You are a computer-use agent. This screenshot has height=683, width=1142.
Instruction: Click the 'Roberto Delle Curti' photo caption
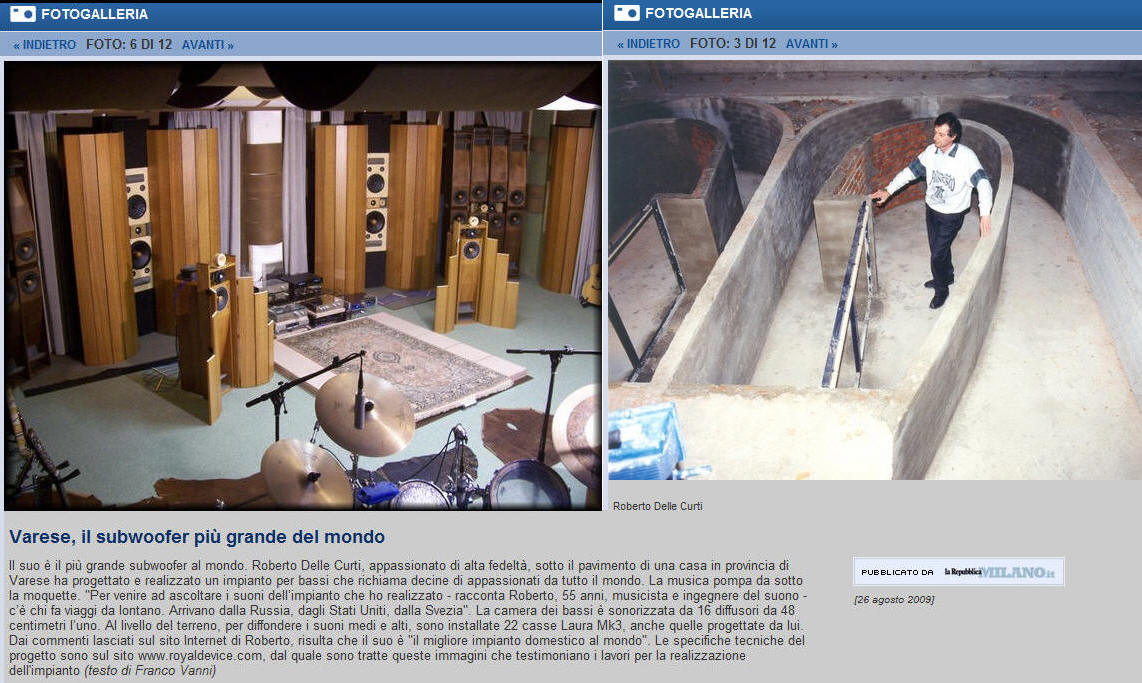point(657,506)
